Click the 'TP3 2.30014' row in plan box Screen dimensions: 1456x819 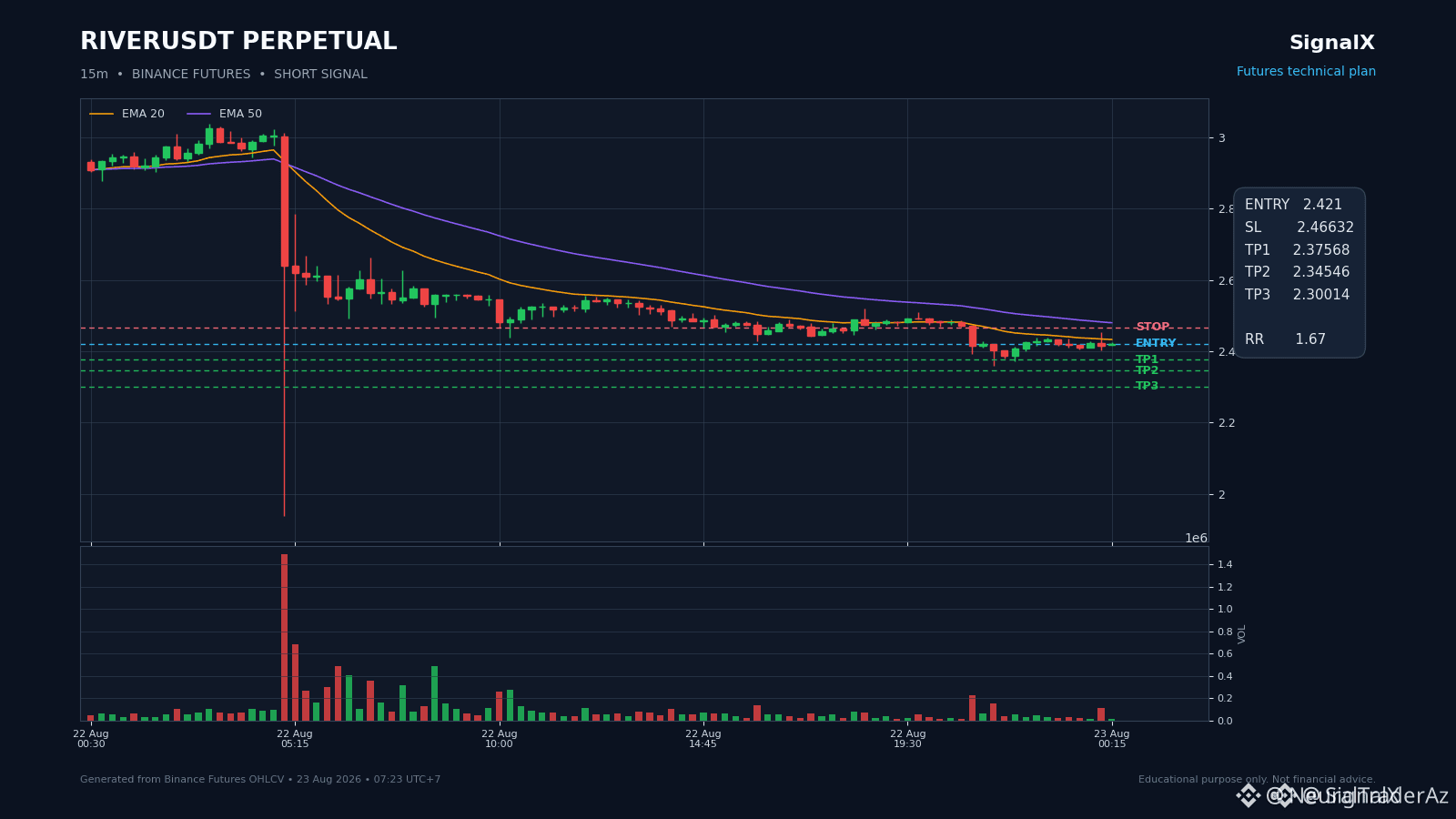pyautogui.click(x=1298, y=295)
